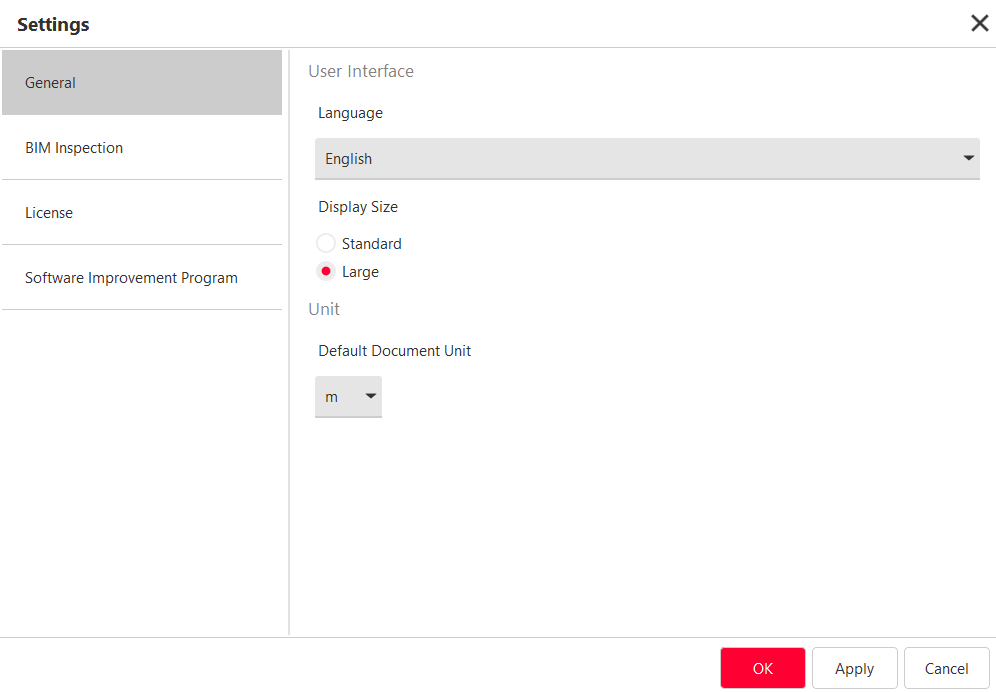The height and width of the screenshot is (692, 996).
Task: Confirm settings with the red OK button
Action: (x=762, y=669)
